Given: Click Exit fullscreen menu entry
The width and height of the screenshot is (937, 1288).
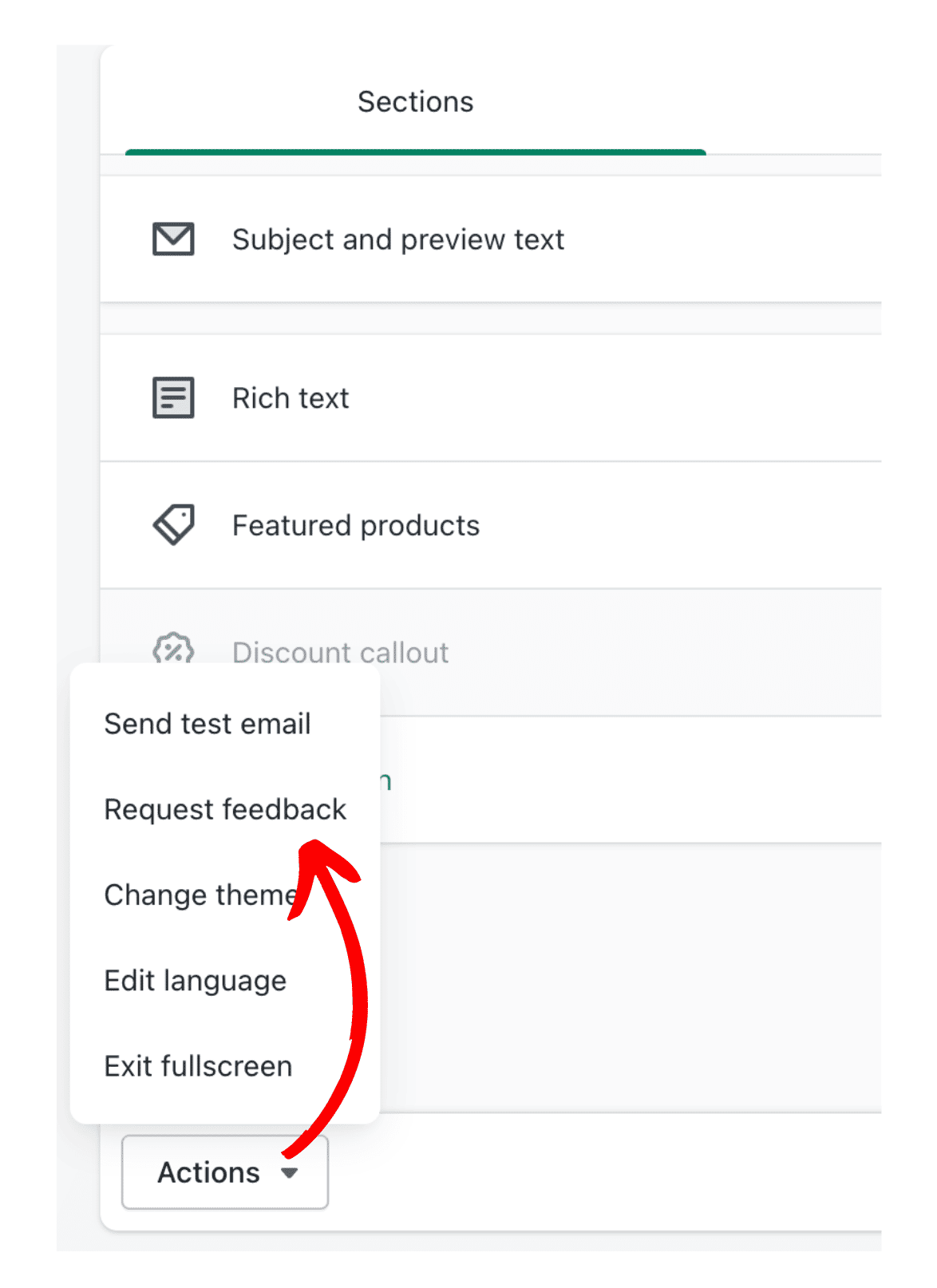Looking at the screenshot, I should pos(198,1066).
